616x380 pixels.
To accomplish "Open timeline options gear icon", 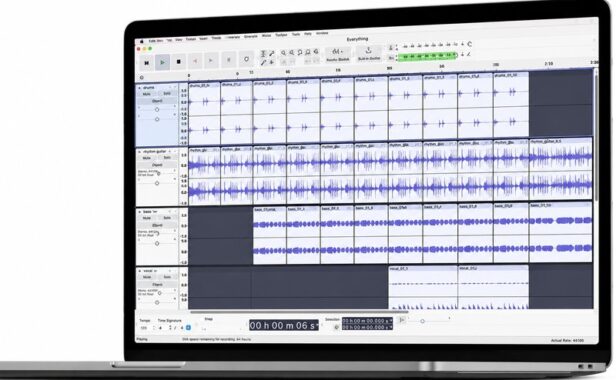I will (x=142, y=78).
